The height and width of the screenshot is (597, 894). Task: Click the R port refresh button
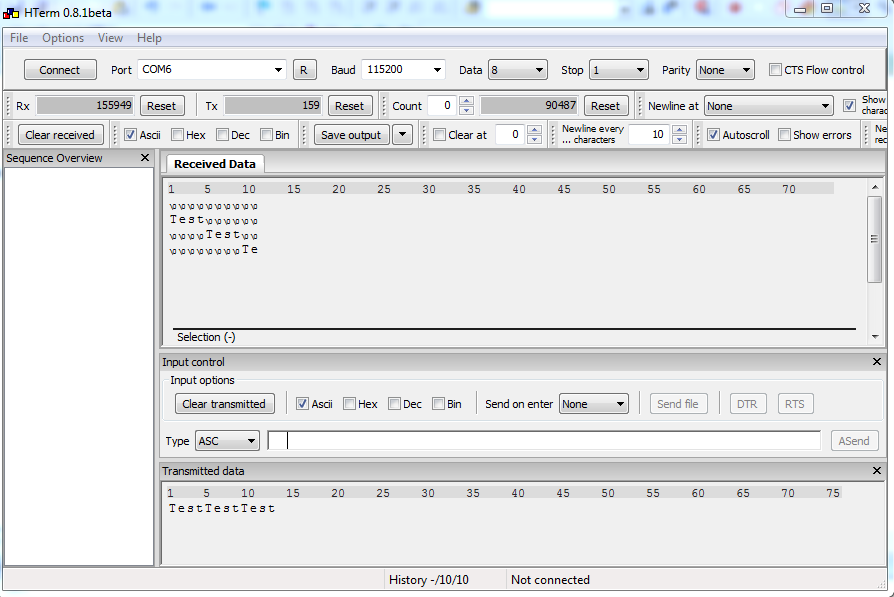coord(305,70)
